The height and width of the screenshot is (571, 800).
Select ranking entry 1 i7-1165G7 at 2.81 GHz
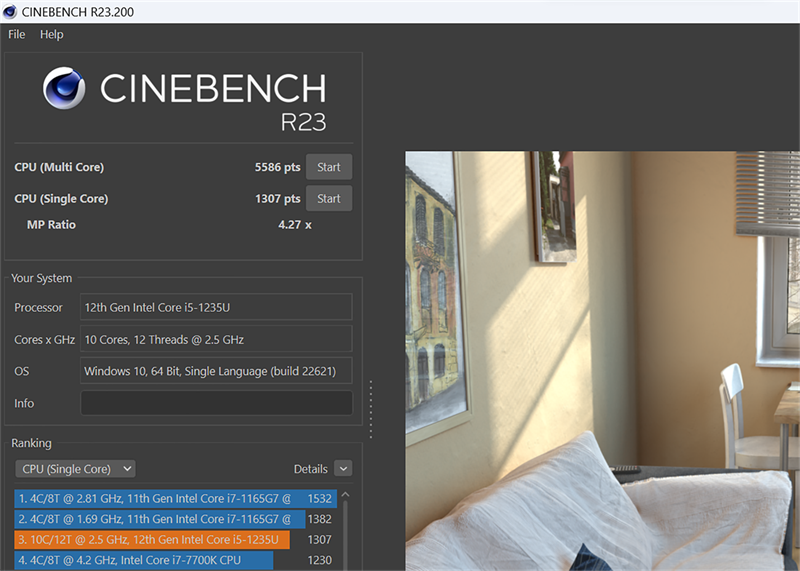point(176,499)
